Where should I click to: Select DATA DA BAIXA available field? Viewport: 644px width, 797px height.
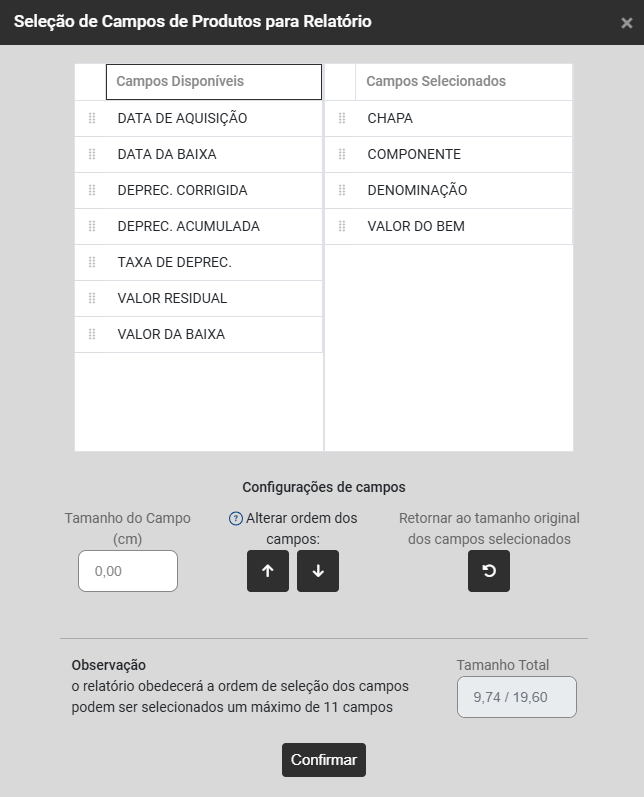[167, 154]
